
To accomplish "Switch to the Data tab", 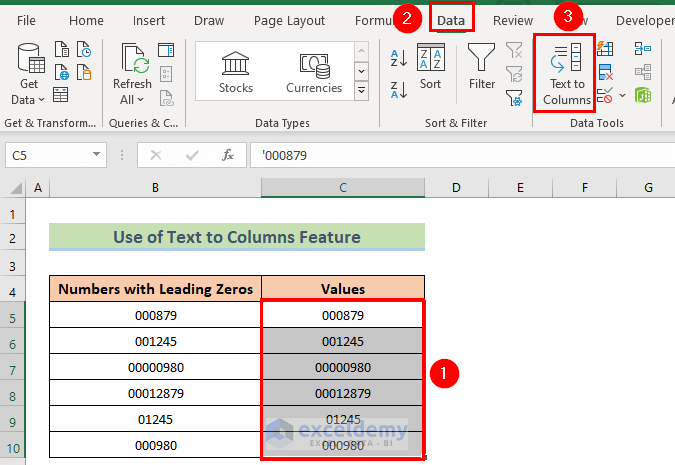I will [451, 20].
